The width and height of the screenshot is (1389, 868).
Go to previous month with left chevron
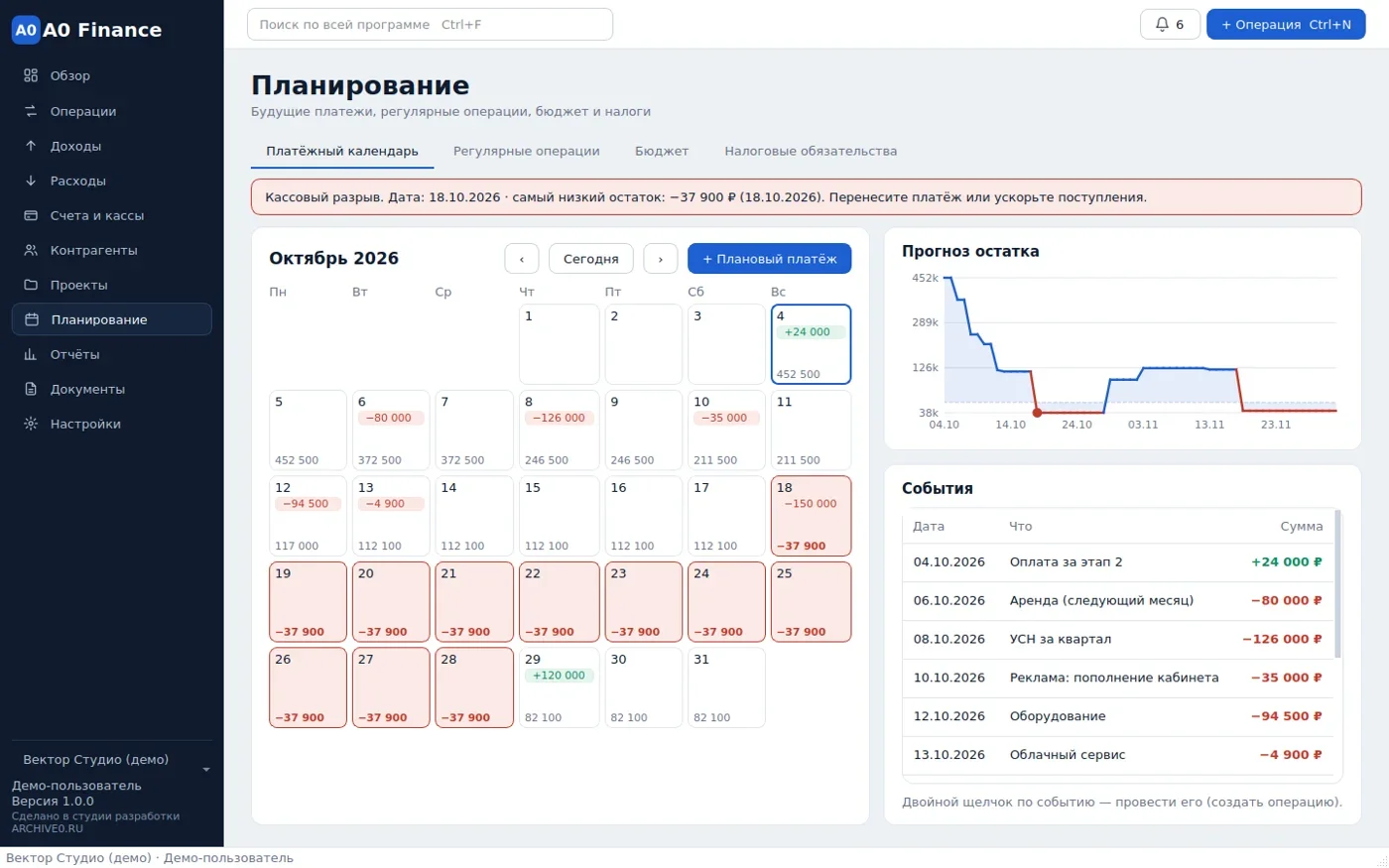pyautogui.click(x=522, y=258)
